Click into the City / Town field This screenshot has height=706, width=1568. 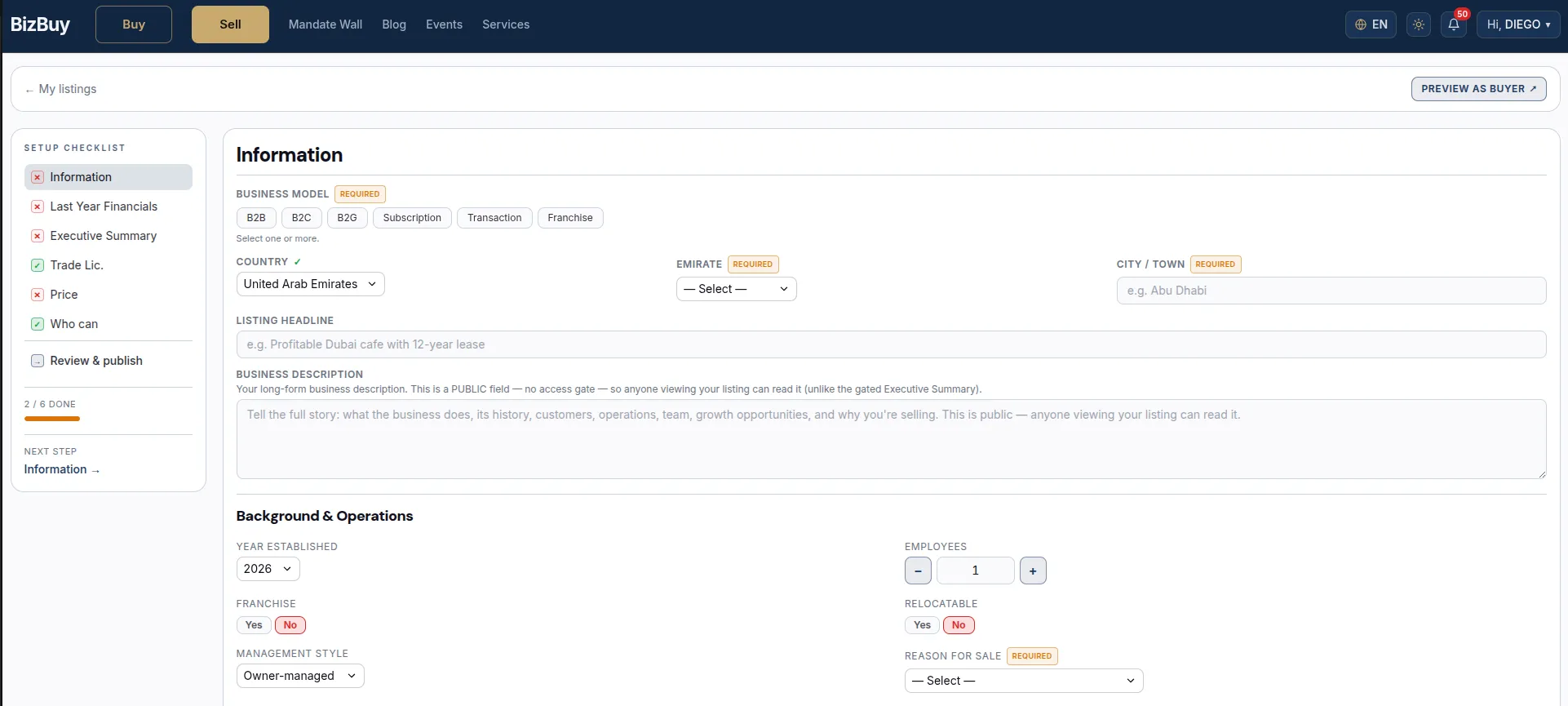pos(1331,291)
